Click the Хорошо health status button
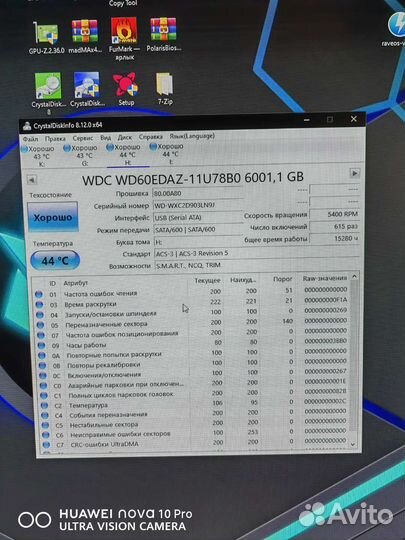 click(53, 217)
